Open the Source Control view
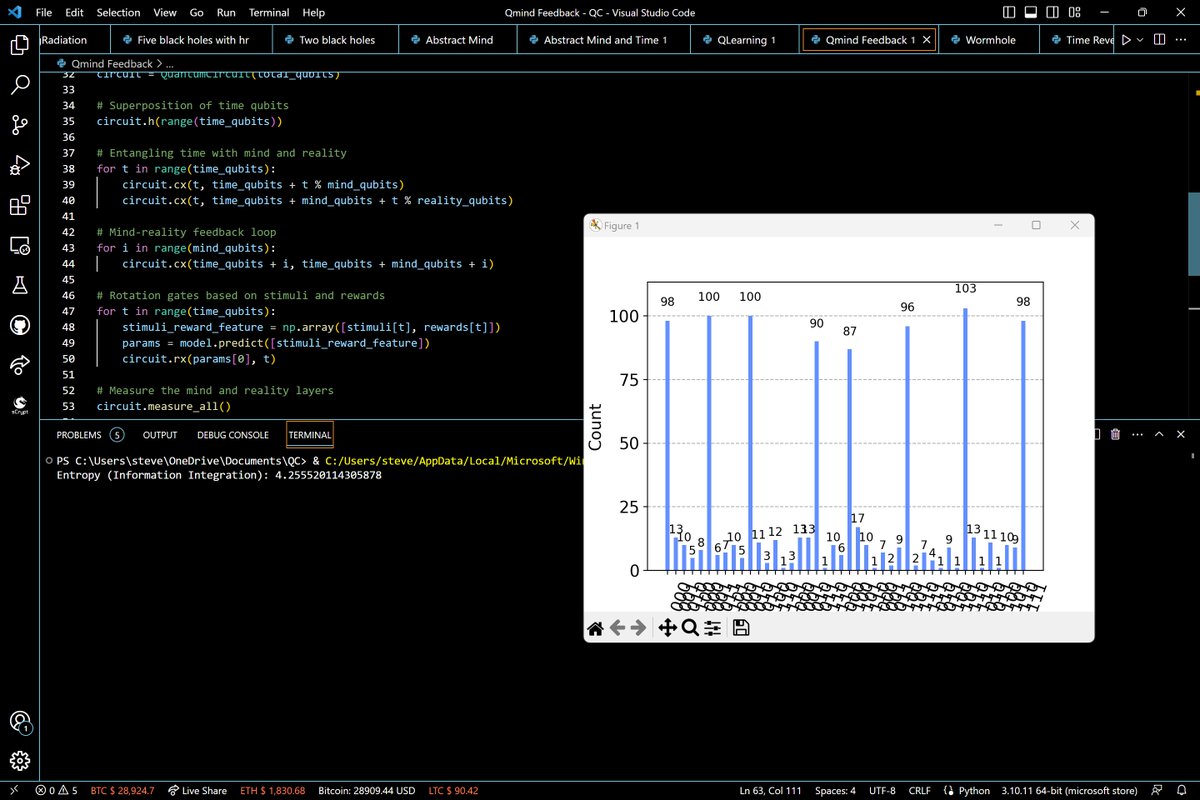 (20, 124)
